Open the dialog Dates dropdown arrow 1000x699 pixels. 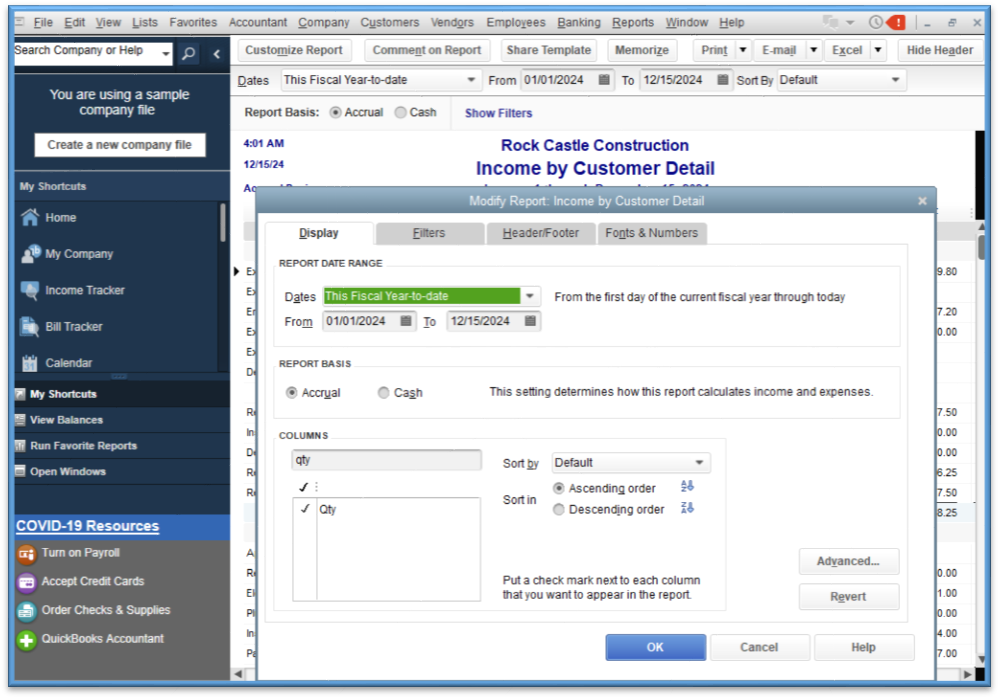click(x=530, y=296)
